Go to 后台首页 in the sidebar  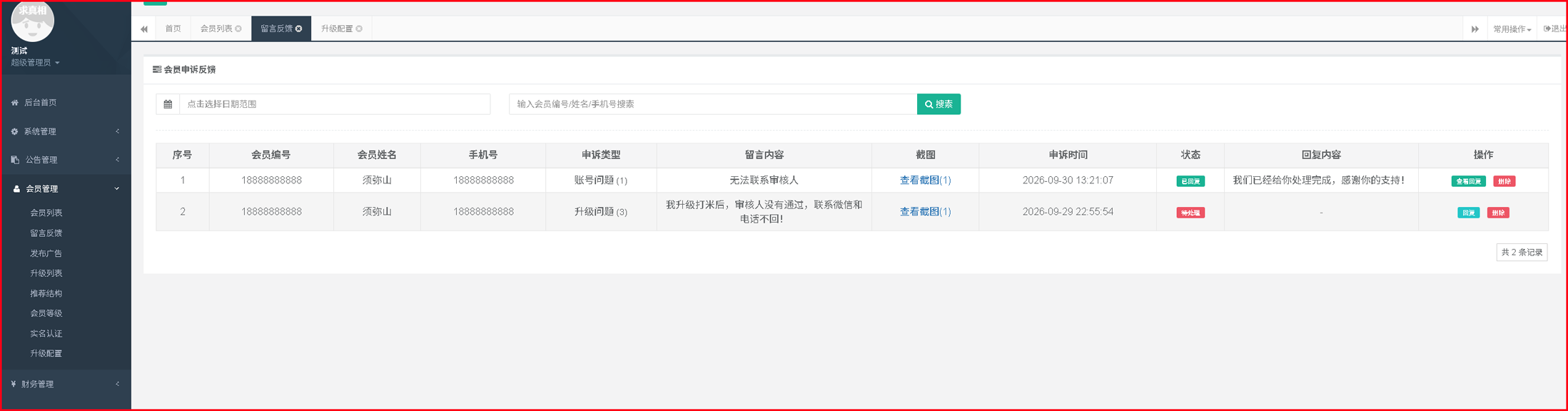[66, 103]
